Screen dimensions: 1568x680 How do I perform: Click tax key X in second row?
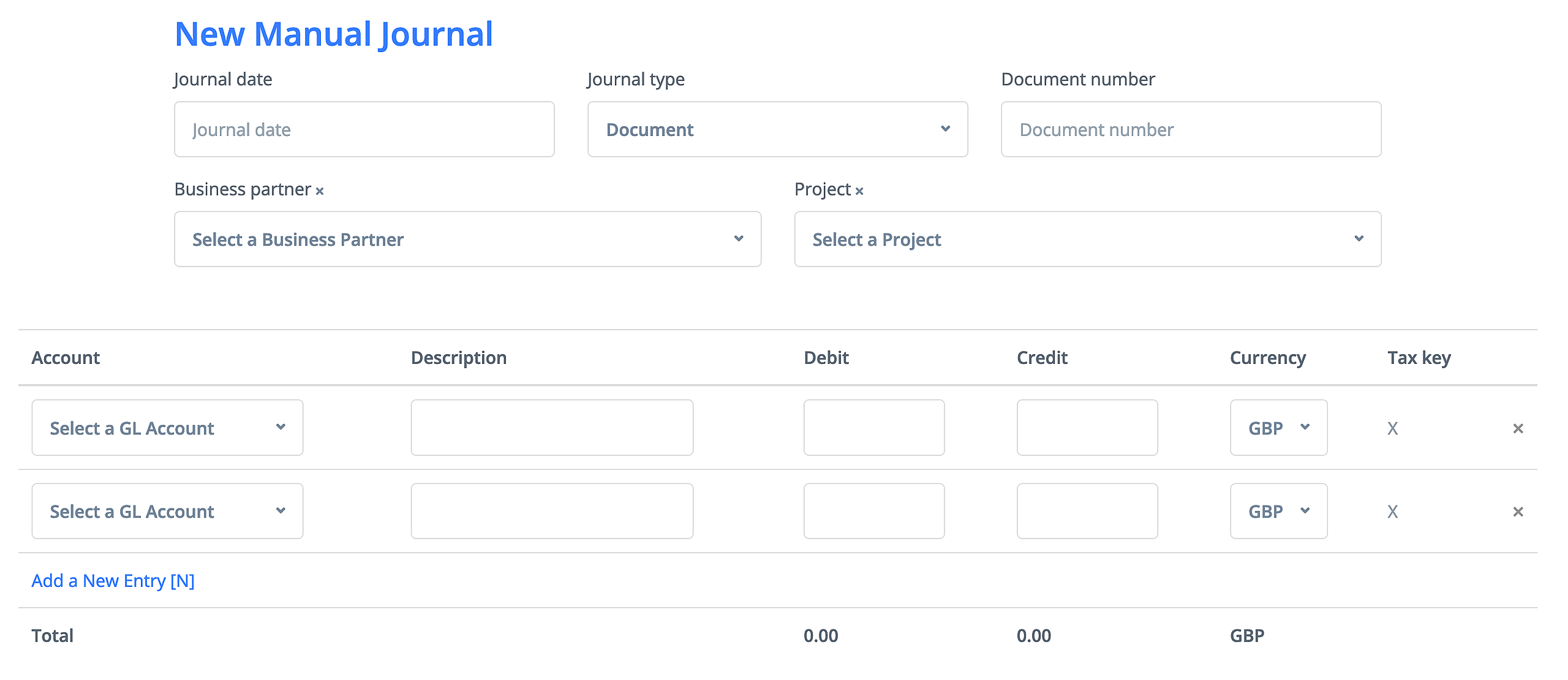(1392, 512)
